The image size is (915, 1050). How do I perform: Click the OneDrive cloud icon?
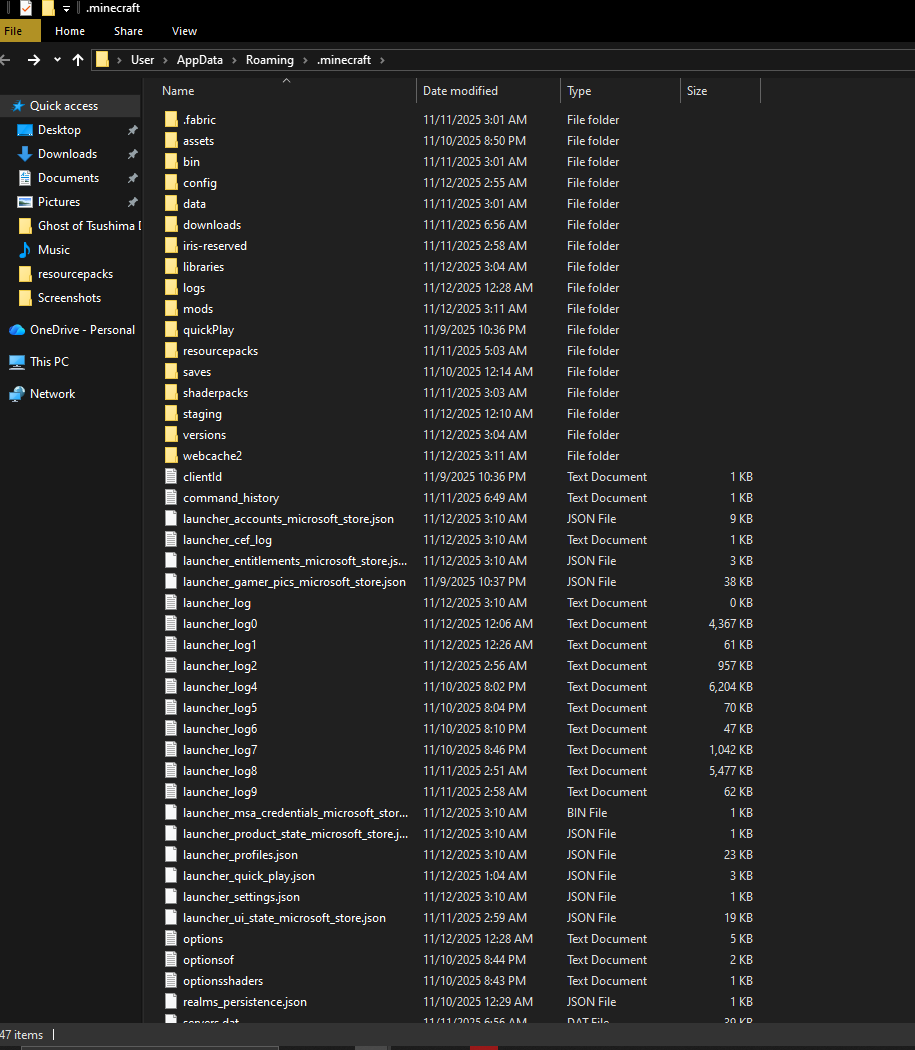point(17,330)
